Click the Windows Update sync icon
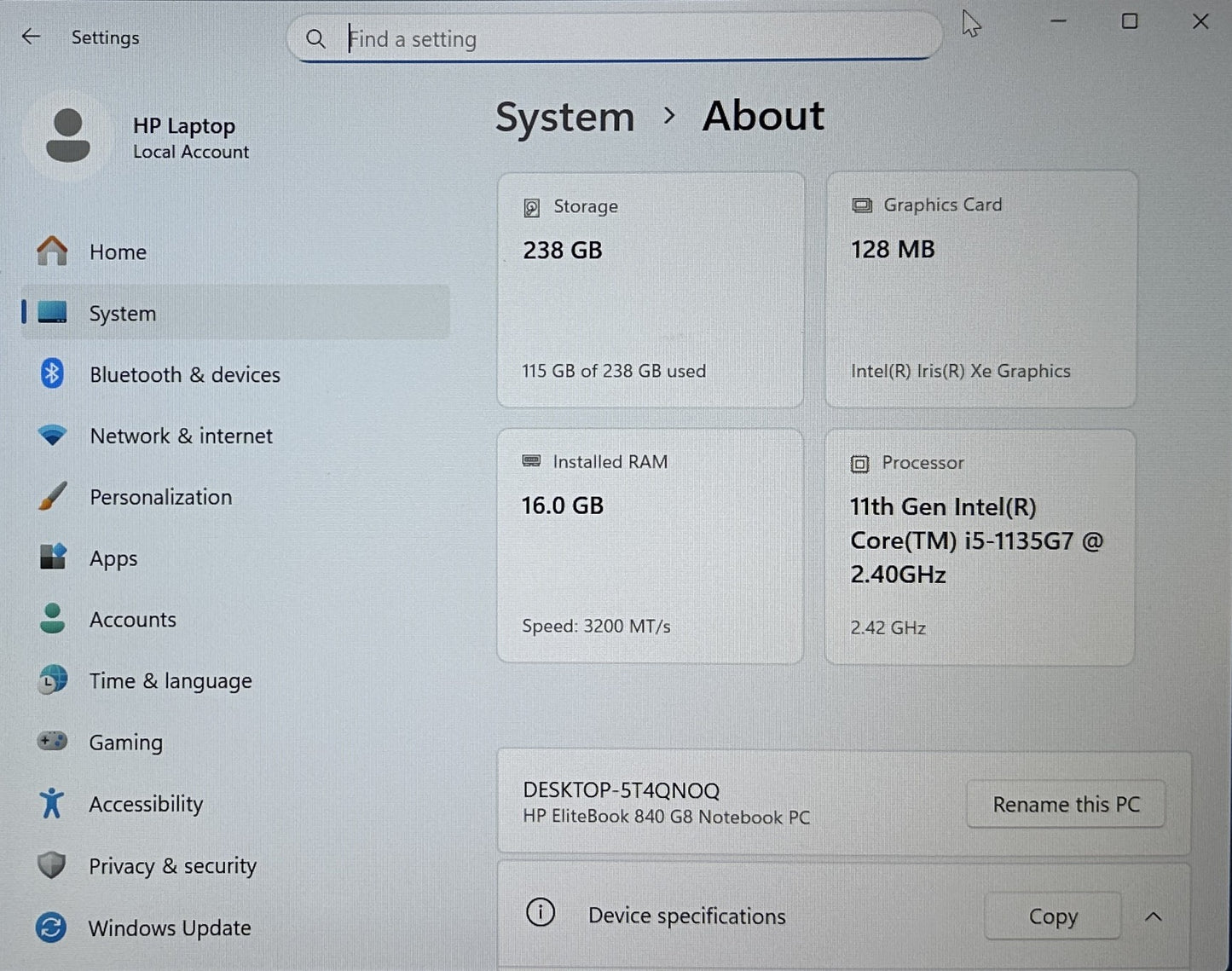The width and height of the screenshot is (1232, 971). (x=52, y=928)
